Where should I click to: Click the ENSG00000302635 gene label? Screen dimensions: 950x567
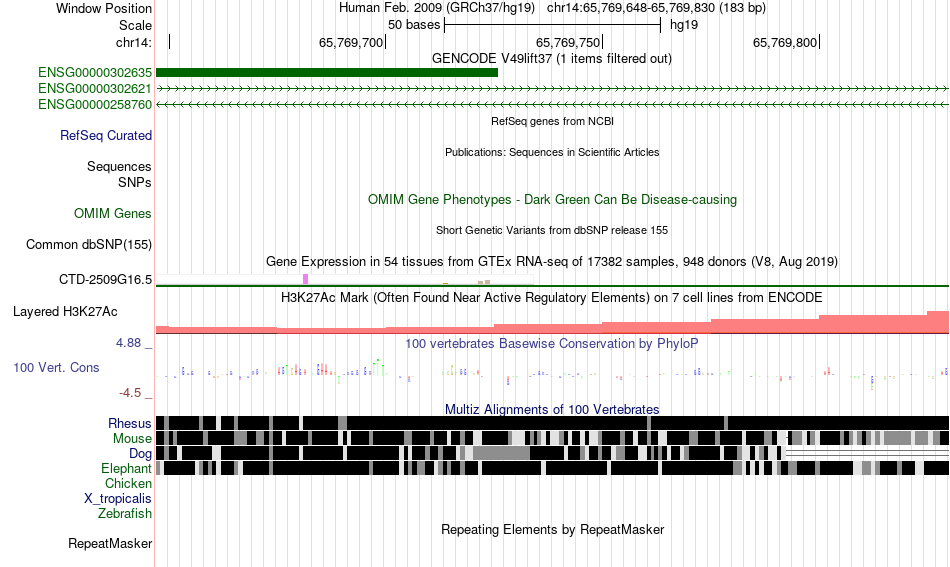pyautogui.click(x=95, y=73)
